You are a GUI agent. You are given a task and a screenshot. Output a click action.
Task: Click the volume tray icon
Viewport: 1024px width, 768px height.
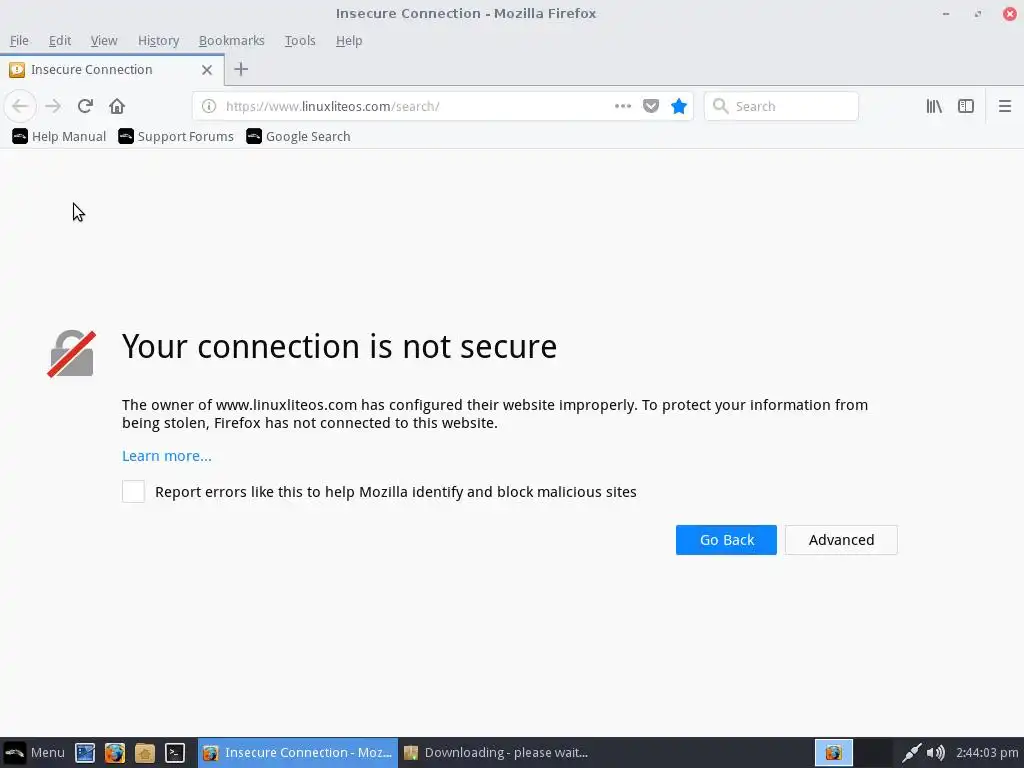click(935, 753)
